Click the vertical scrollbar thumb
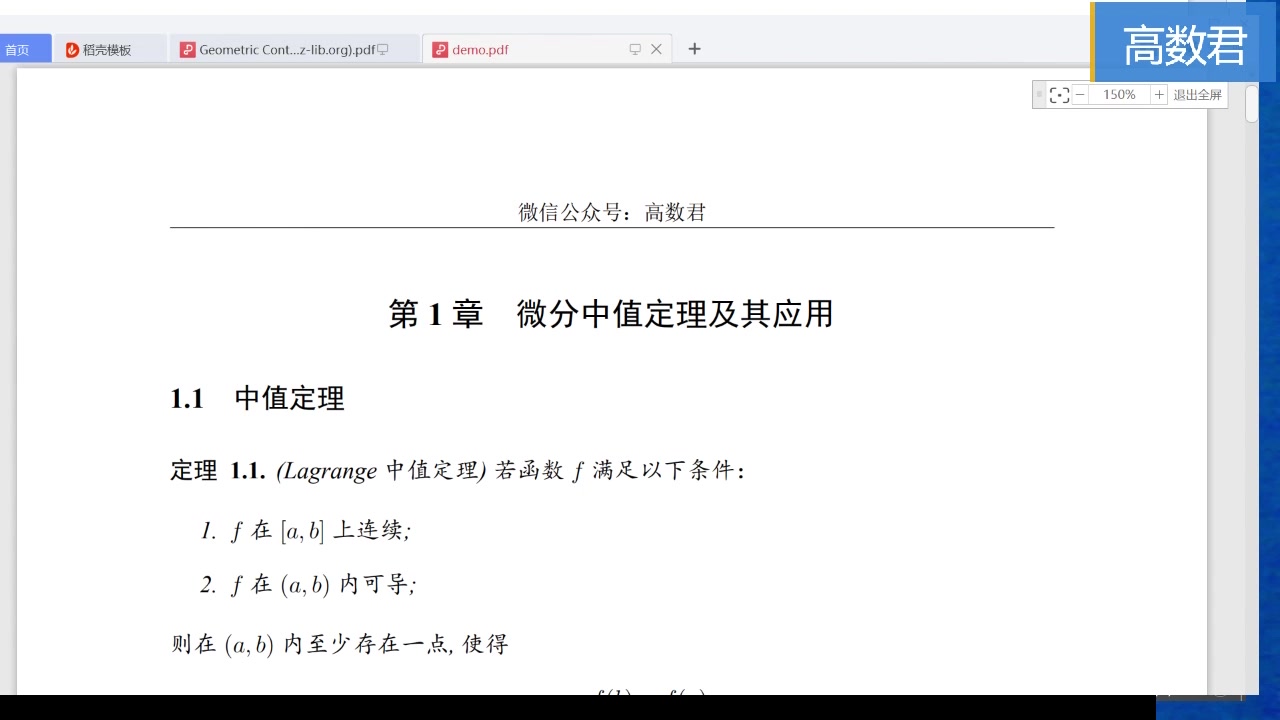Viewport: 1280px width, 720px height. [x=1251, y=104]
